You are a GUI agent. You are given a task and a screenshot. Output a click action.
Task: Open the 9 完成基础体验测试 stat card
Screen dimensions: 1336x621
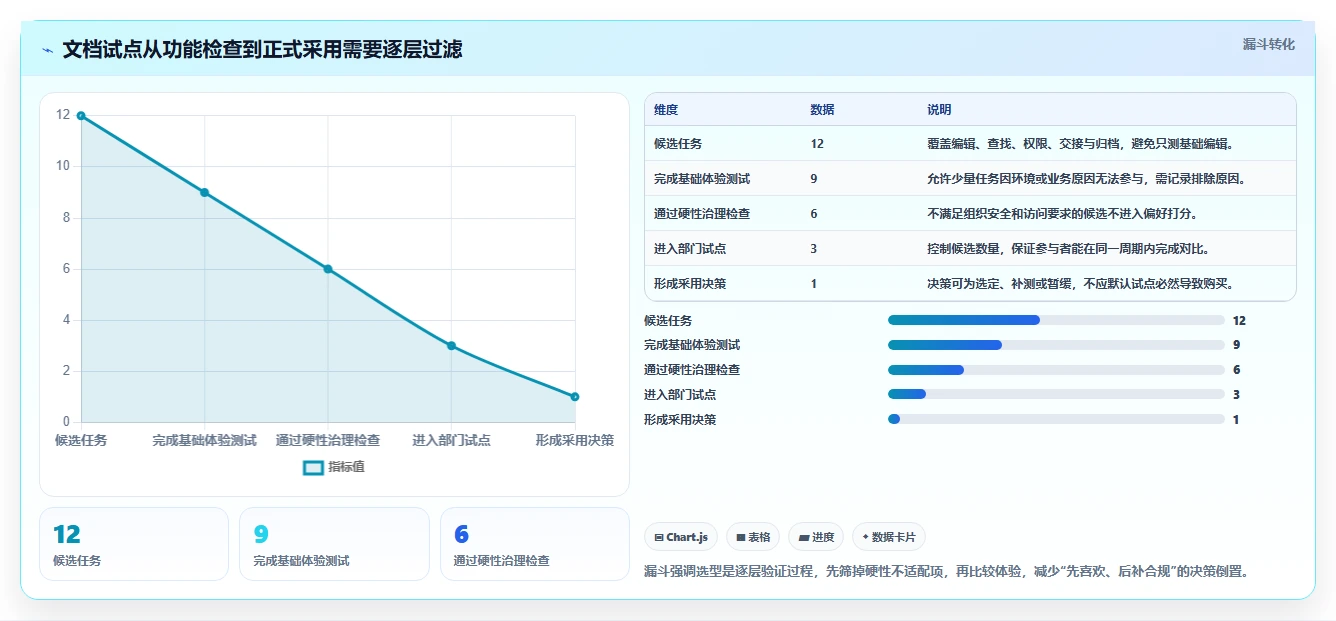334,544
